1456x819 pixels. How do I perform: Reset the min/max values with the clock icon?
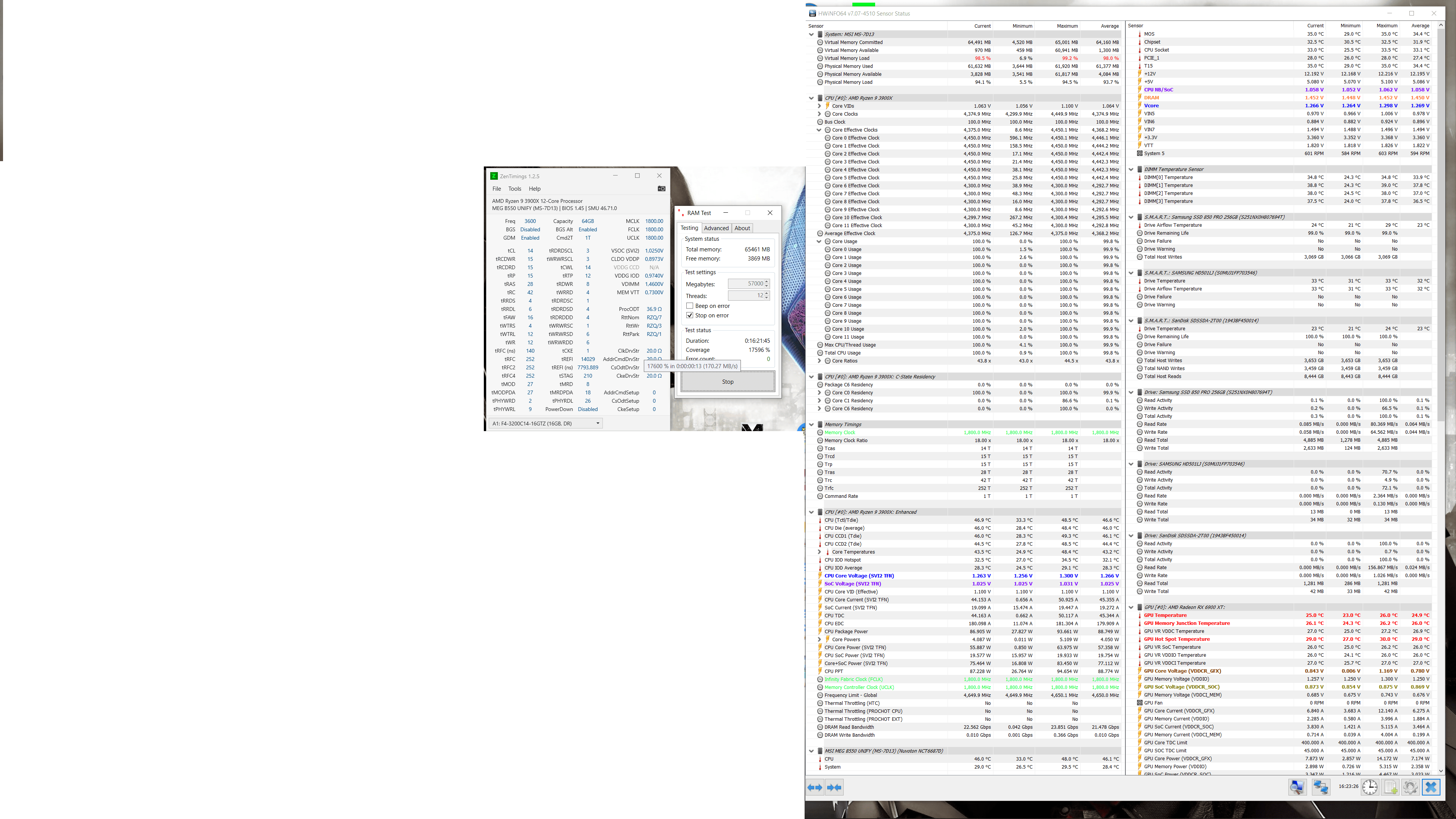(x=1370, y=787)
